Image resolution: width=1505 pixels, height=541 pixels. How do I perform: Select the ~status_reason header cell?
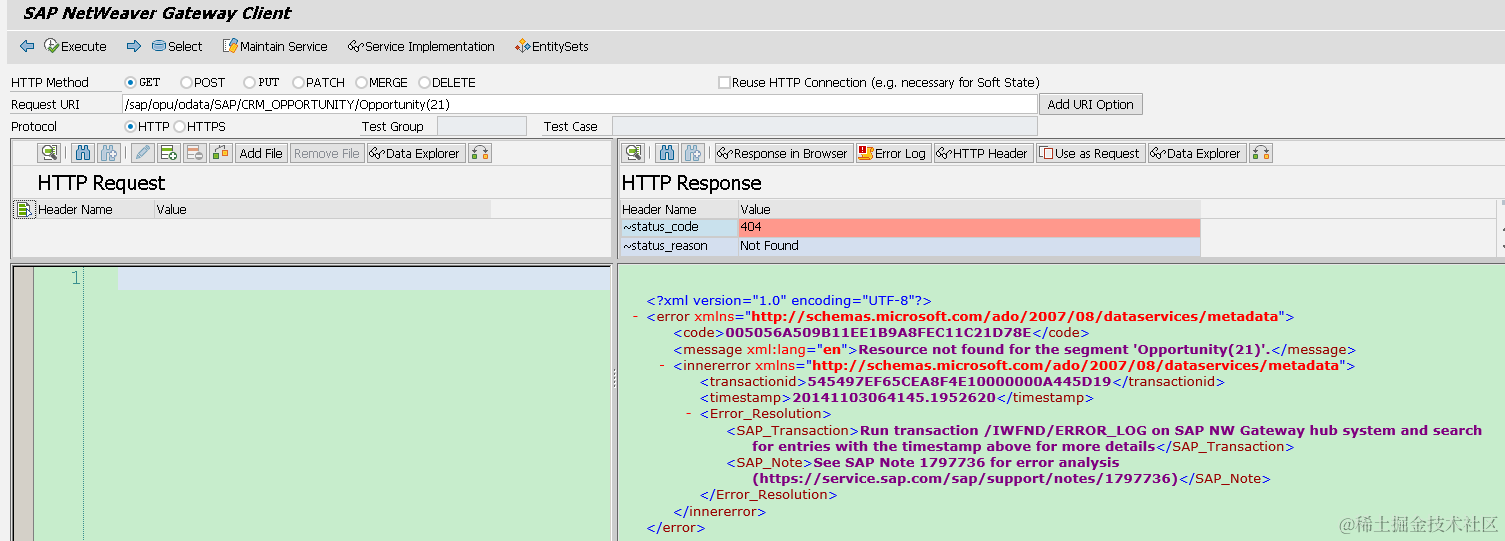(678, 246)
